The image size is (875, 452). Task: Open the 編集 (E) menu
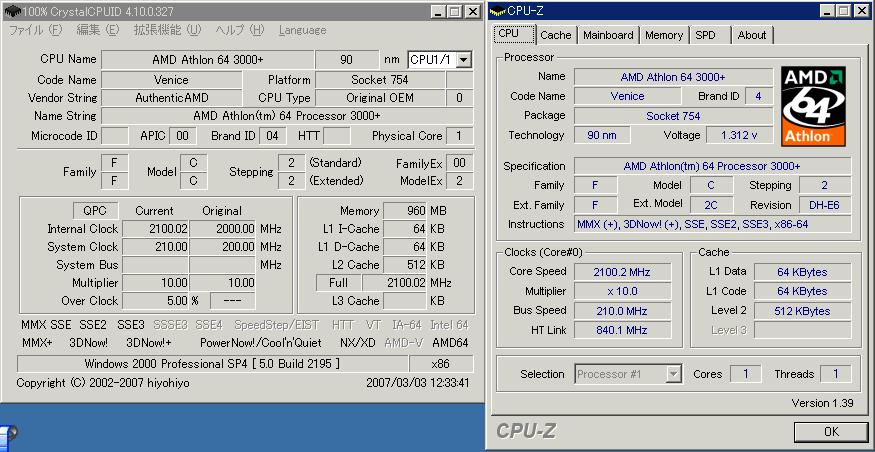pos(98,30)
